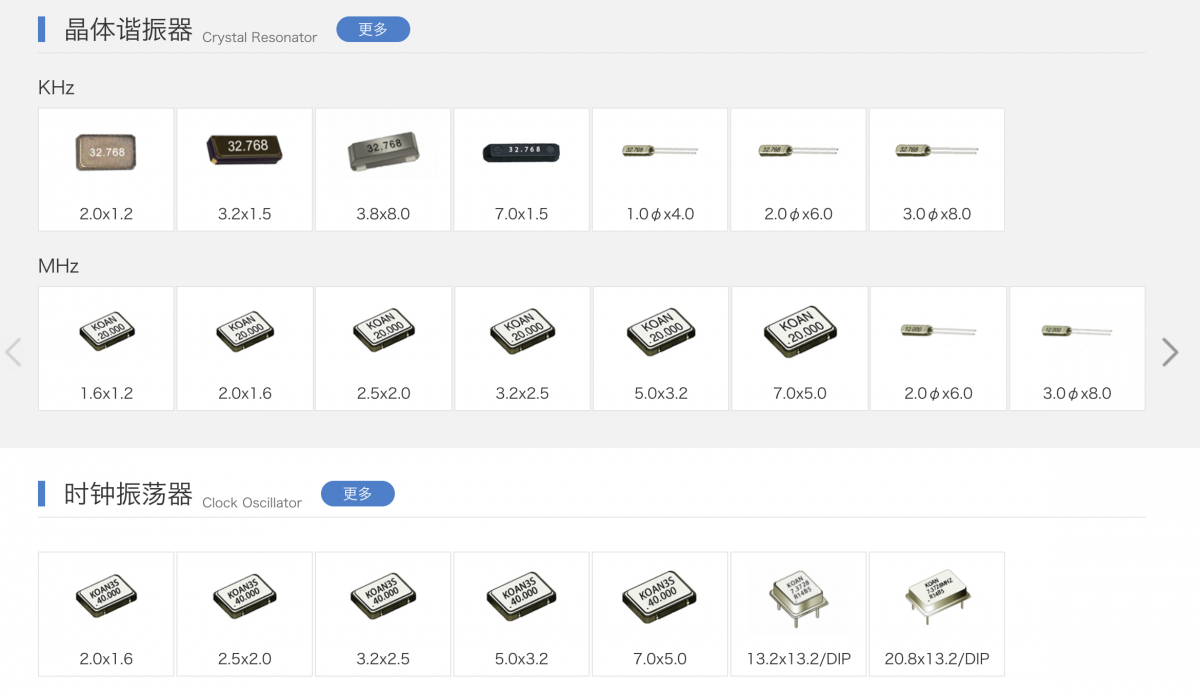Select the 20.8x13.2/DIP oscillator
The width and height of the screenshot is (1200, 692).
pos(937,613)
